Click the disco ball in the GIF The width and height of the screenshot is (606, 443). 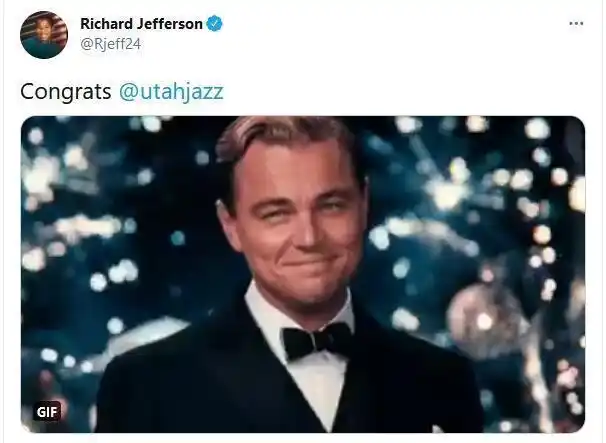485,321
